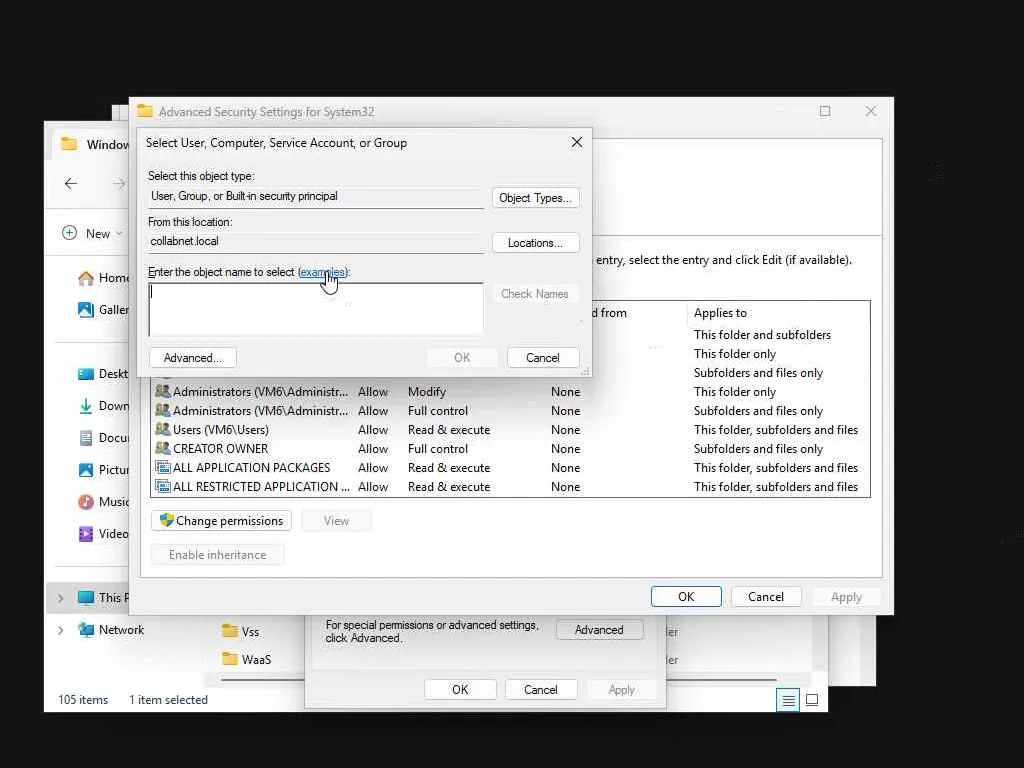This screenshot has height=768, width=1024.
Task: Click the Back arrow in File Explorer
Action: coord(71,184)
